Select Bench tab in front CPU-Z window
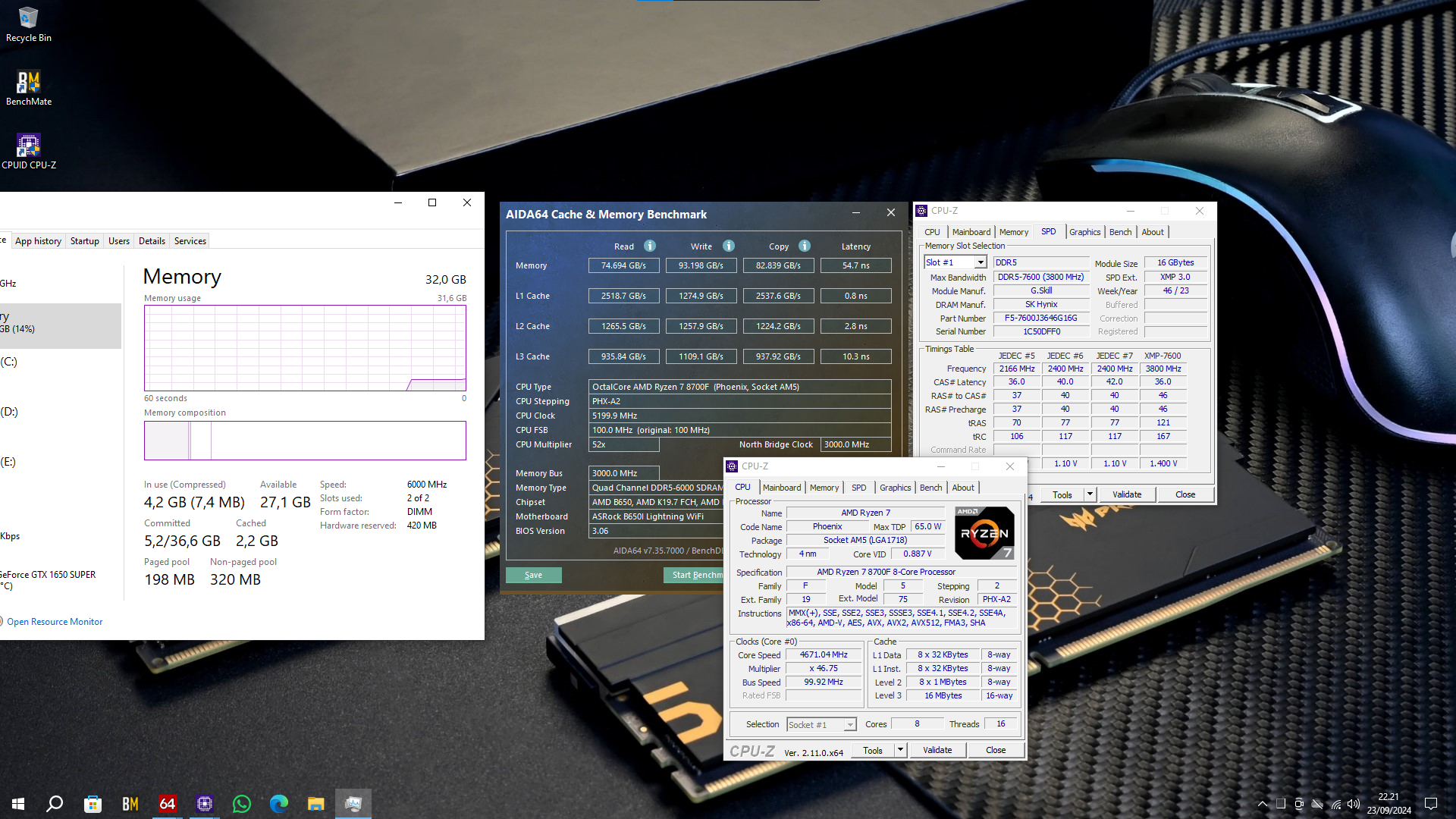Image resolution: width=1456 pixels, height=819 pixels. tap(931, 488)
